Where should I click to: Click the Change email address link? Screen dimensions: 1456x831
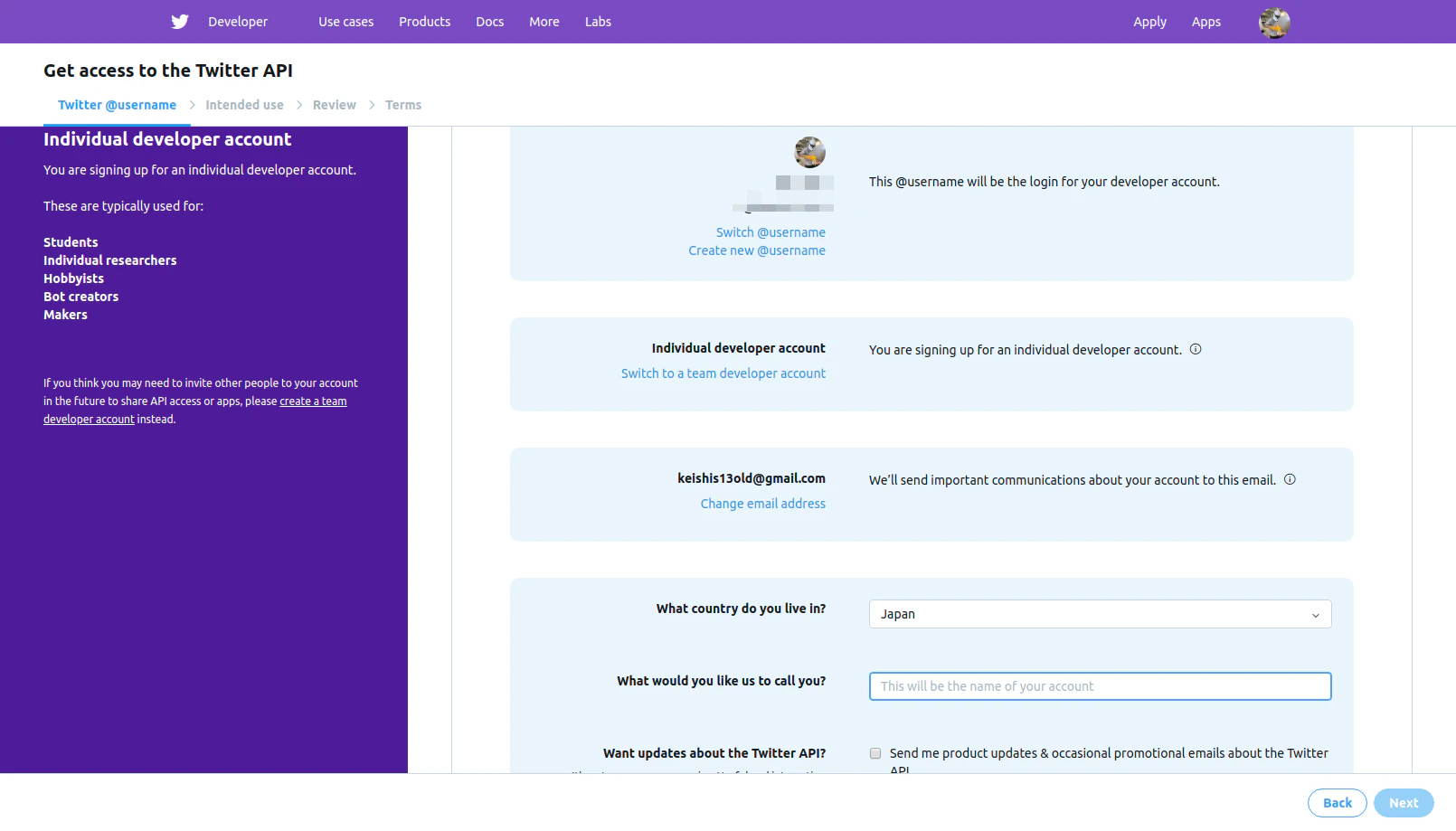(x=762, y=504)
